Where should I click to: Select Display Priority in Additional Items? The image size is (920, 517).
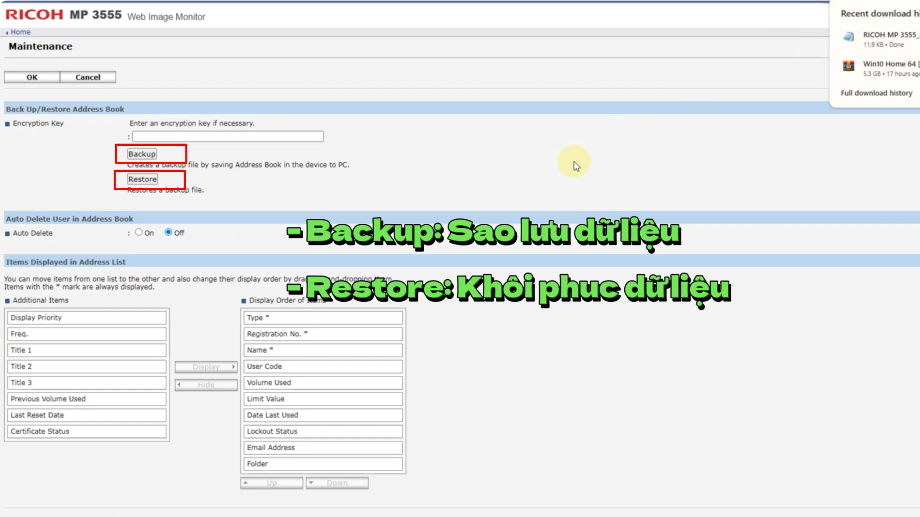click(86, 318)
